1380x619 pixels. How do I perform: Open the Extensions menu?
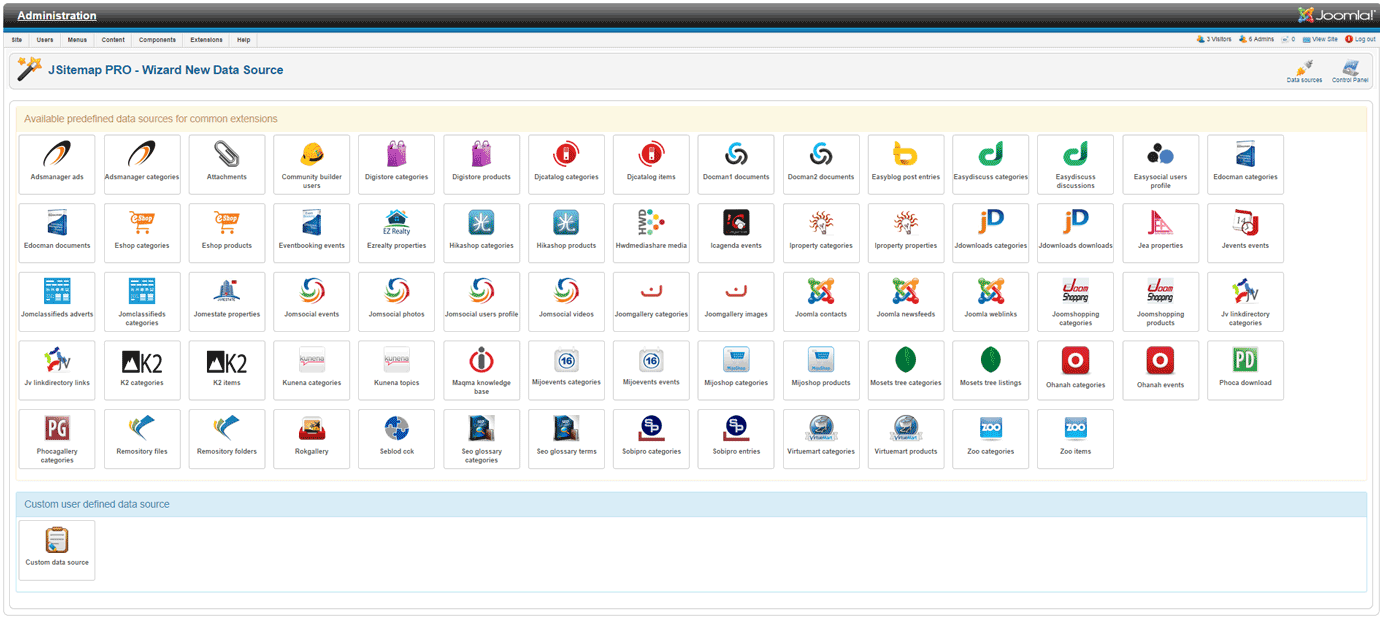tap(206, 40)
